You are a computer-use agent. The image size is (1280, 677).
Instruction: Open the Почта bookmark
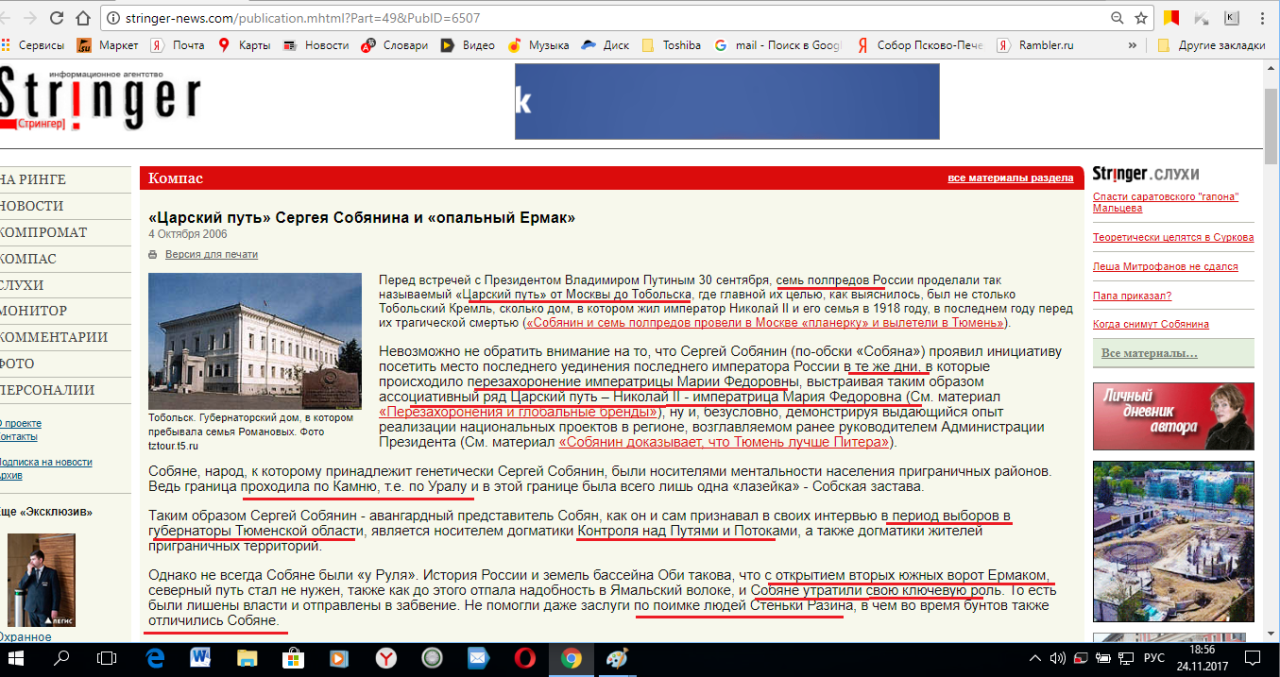point(178,45)
